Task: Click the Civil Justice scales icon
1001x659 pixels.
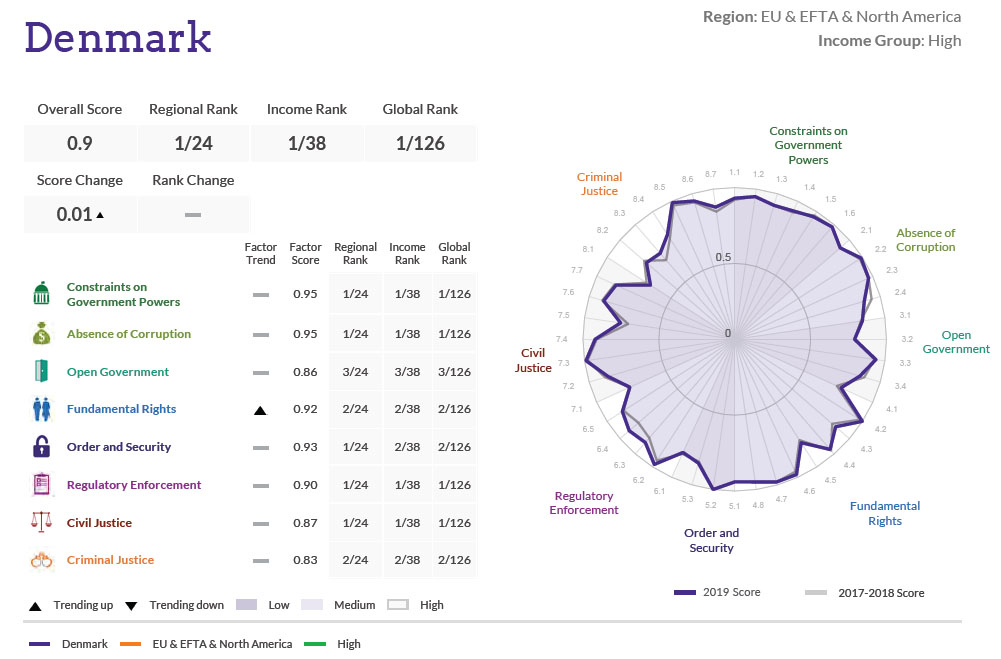Action: point(41,522)
